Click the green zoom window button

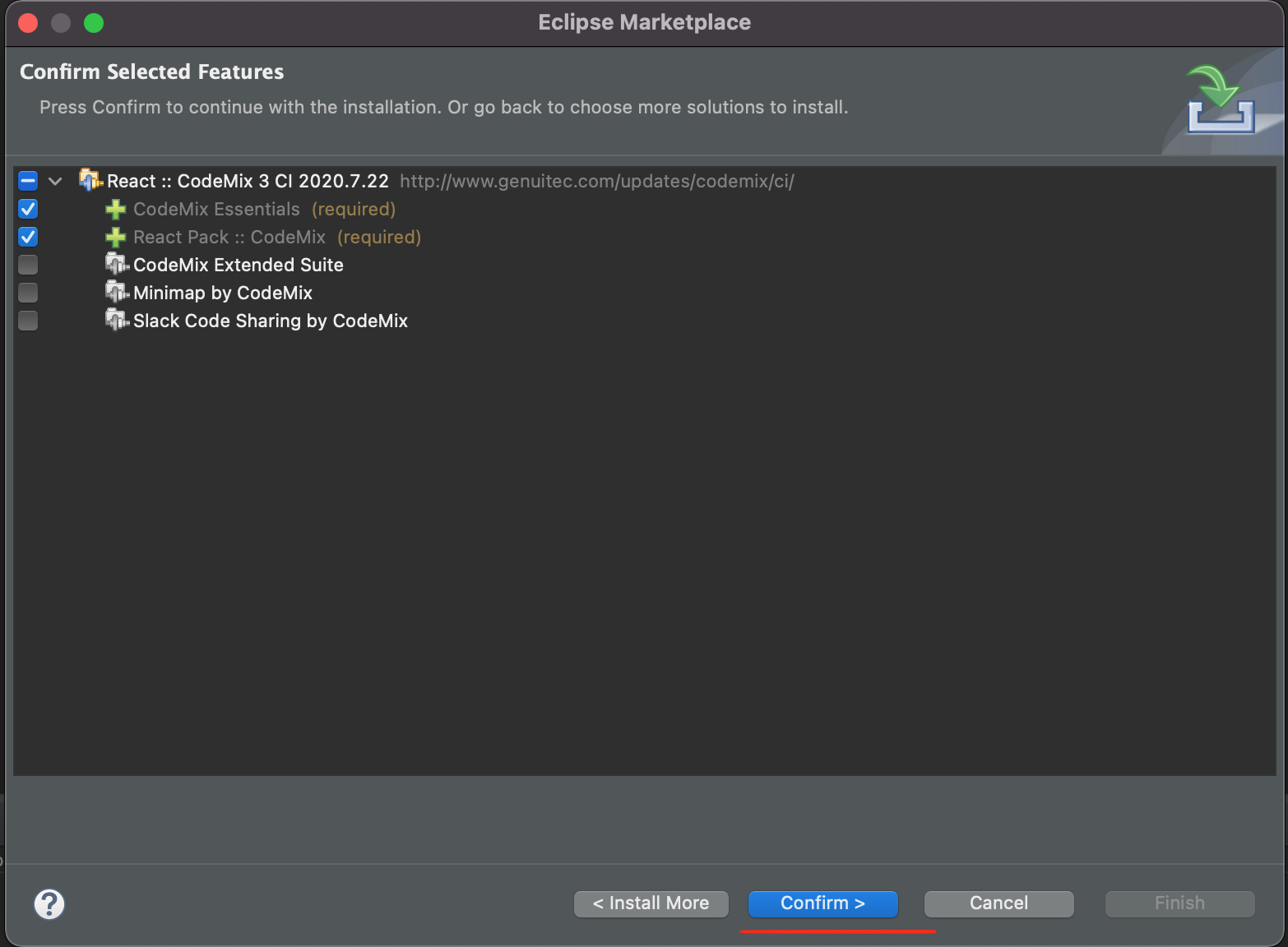click(94, 23)
